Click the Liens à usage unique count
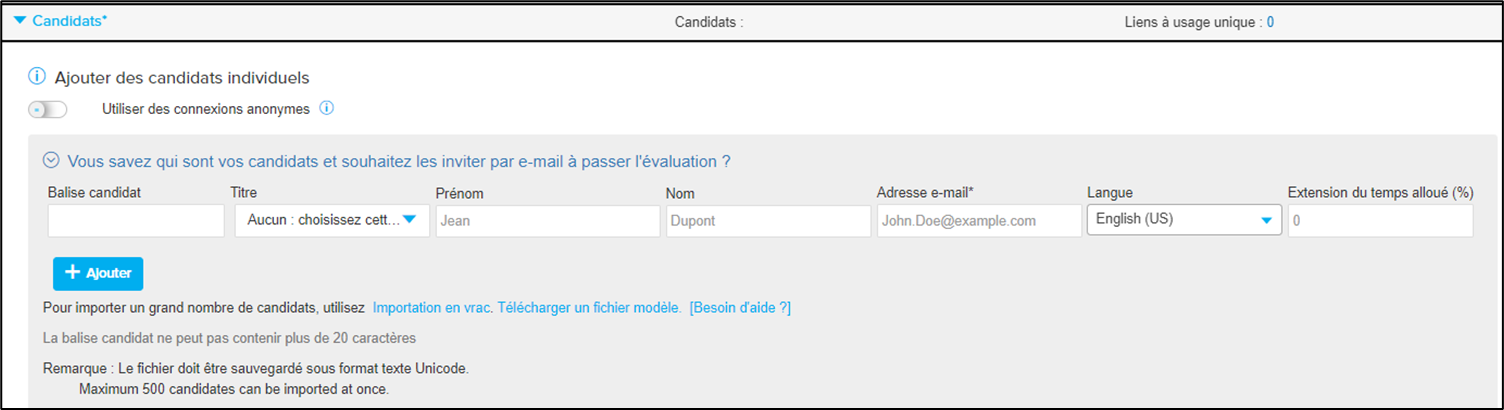 (1270, 21)
